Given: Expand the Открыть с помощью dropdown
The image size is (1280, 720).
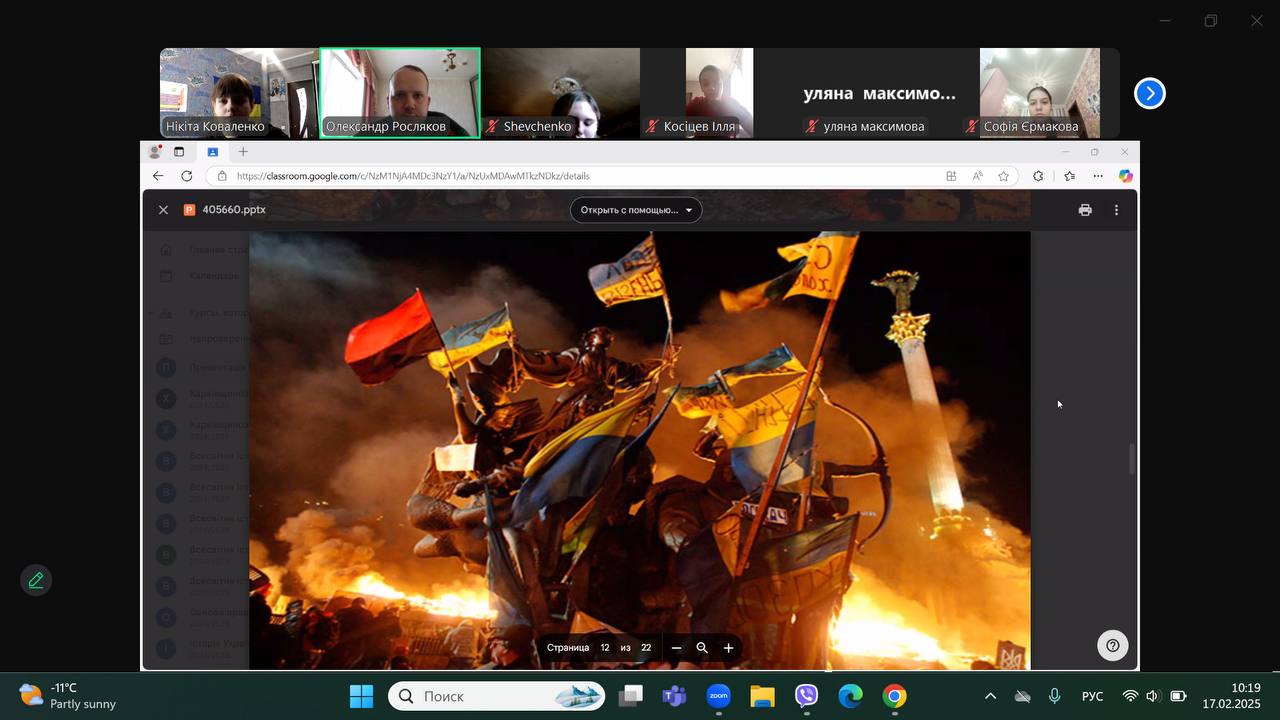Looking at the screenshot, I should tap(636, 210).
